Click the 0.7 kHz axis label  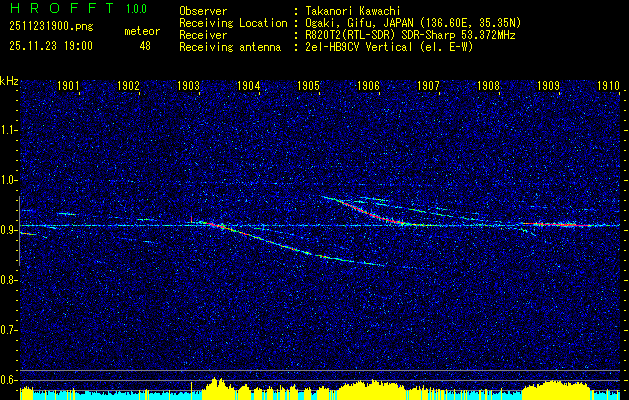(x=7, y=330)
